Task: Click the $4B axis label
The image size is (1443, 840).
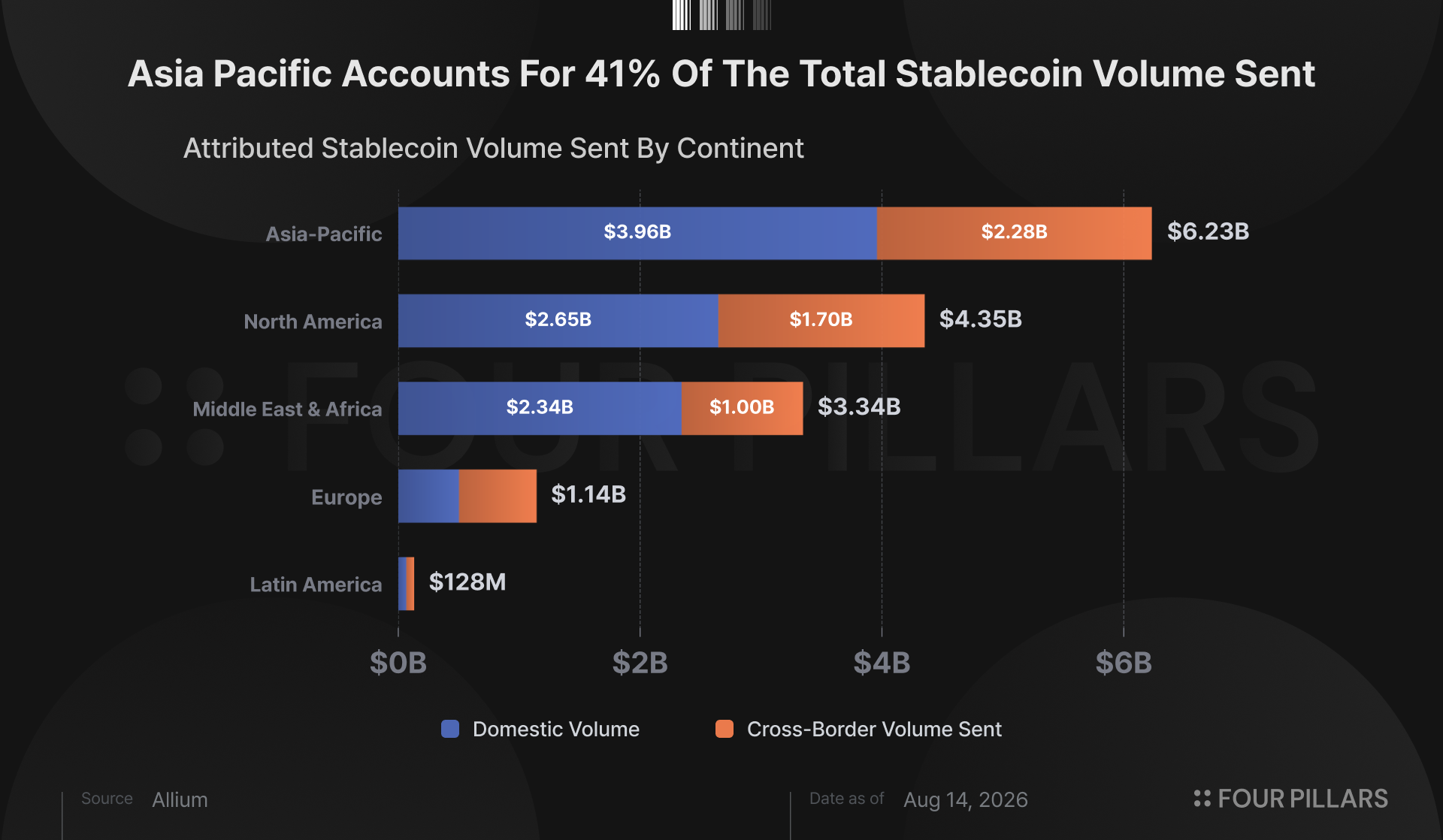Action: pyautogui.click(x=882, y=663)
